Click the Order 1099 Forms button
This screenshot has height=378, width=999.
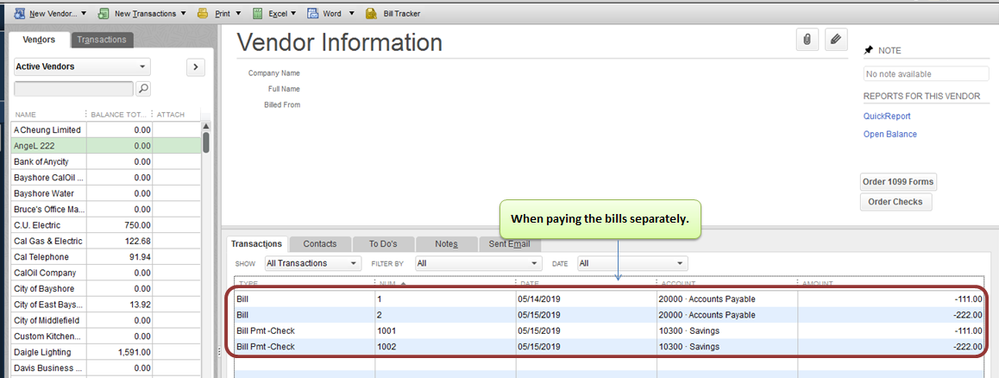[x=898, y=182]
